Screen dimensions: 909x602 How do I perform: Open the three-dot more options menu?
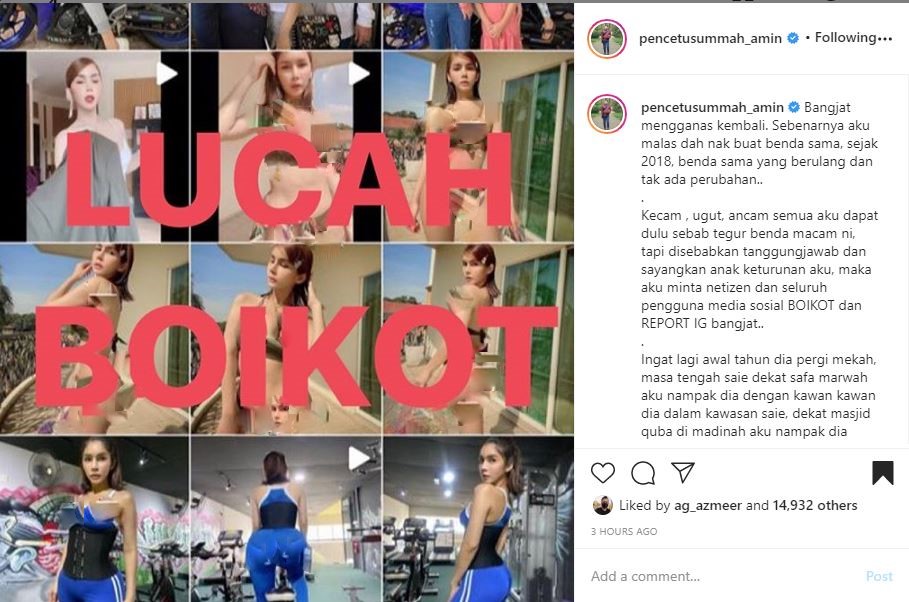click(x=885, y=39)
